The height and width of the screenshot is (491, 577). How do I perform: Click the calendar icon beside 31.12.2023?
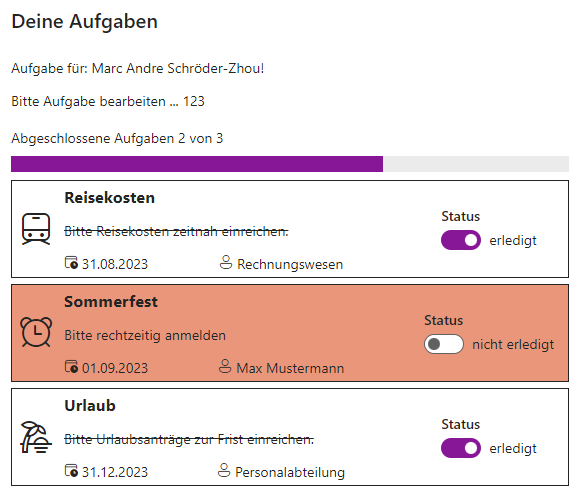pyautogui.click(x=71, y=471)
